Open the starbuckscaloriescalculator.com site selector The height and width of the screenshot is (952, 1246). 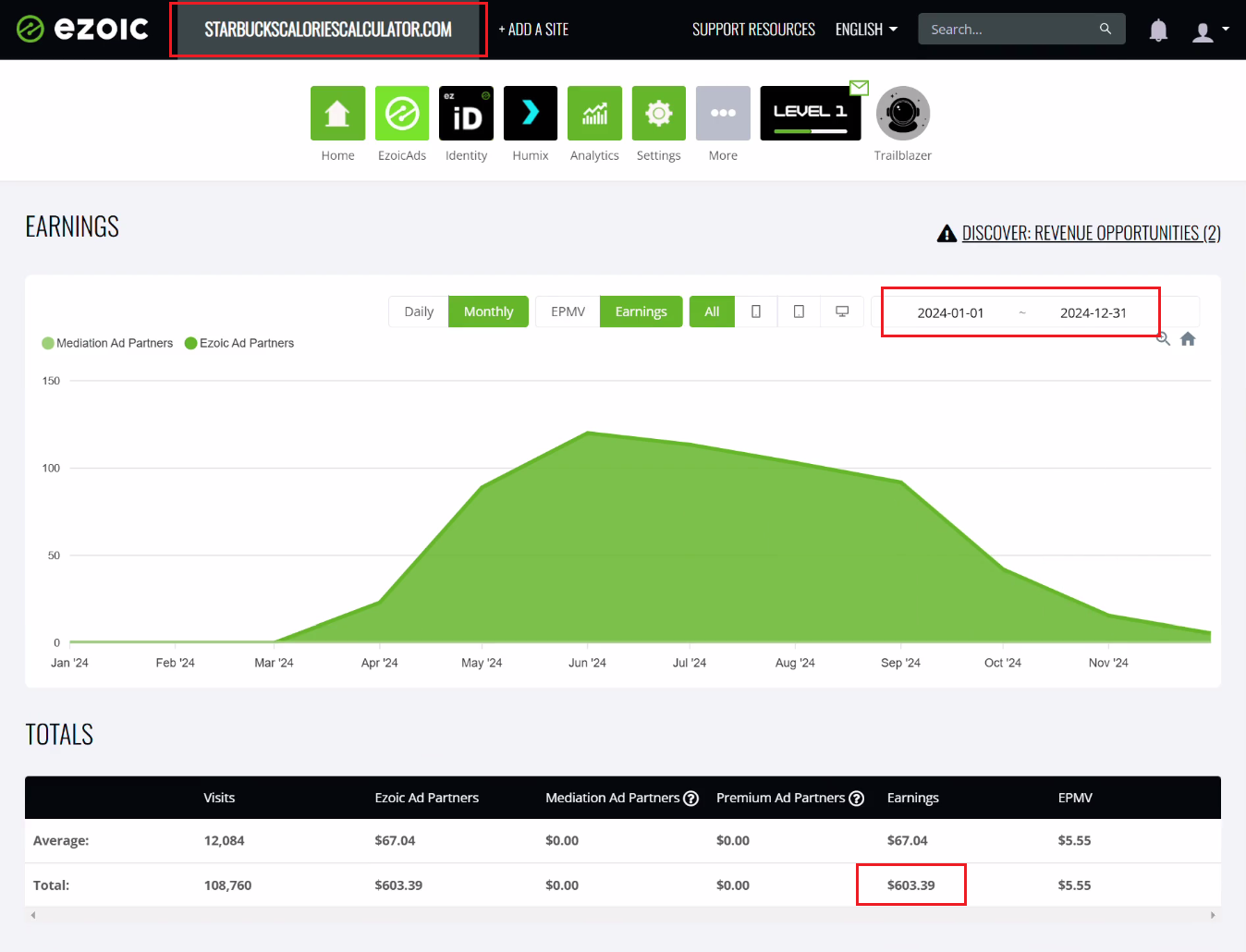click(328, 30)
